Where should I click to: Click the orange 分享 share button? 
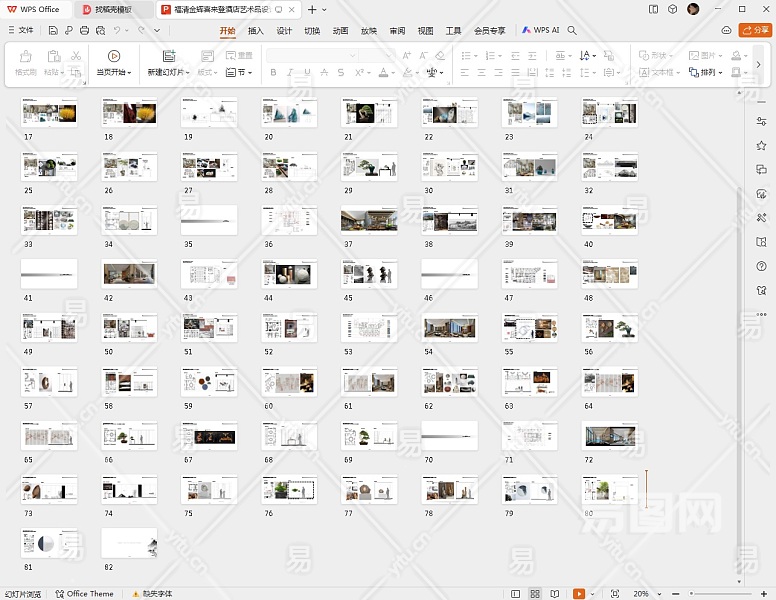[755, 31]
